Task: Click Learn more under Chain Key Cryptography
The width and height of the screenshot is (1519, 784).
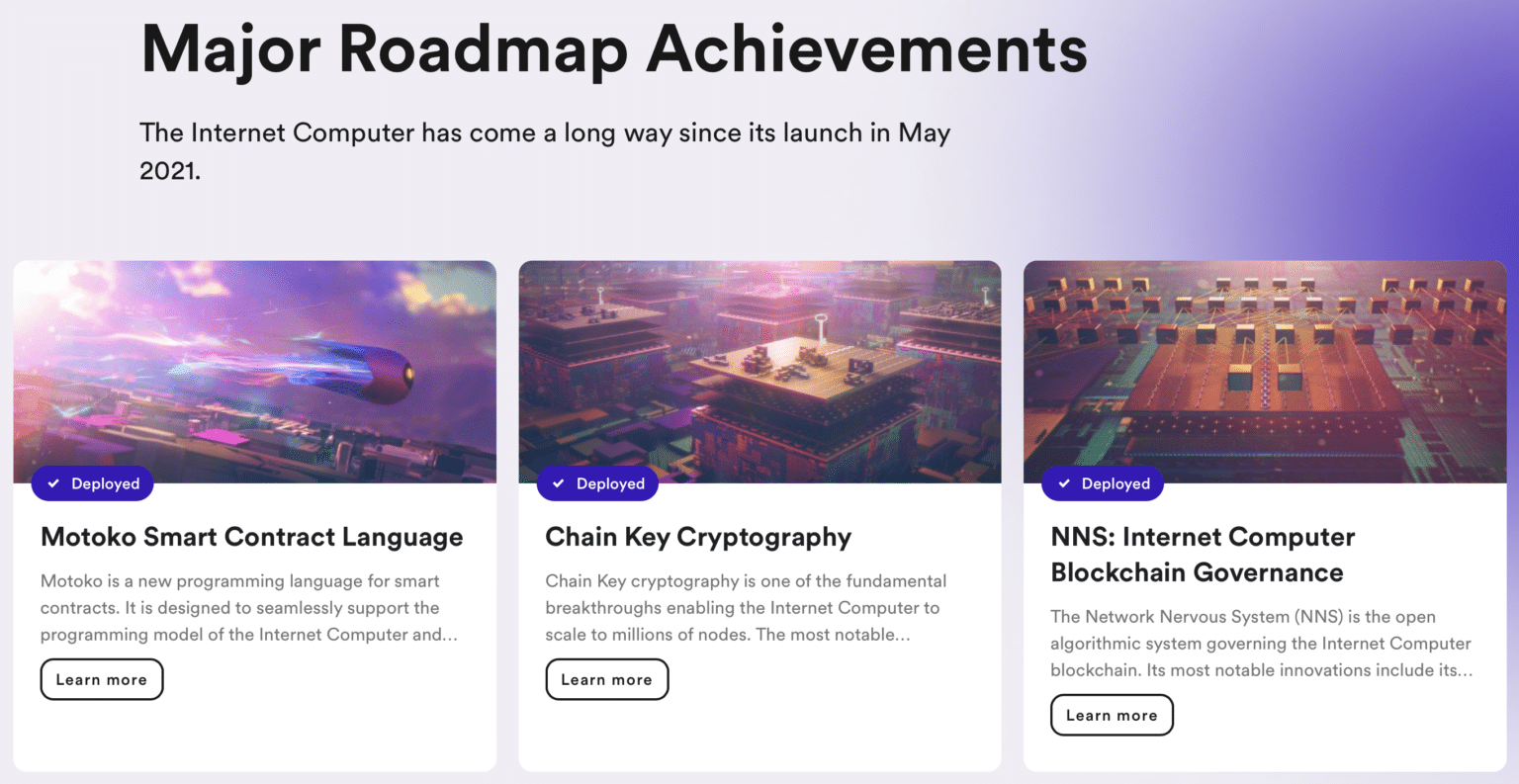Action: click(606, 680)
